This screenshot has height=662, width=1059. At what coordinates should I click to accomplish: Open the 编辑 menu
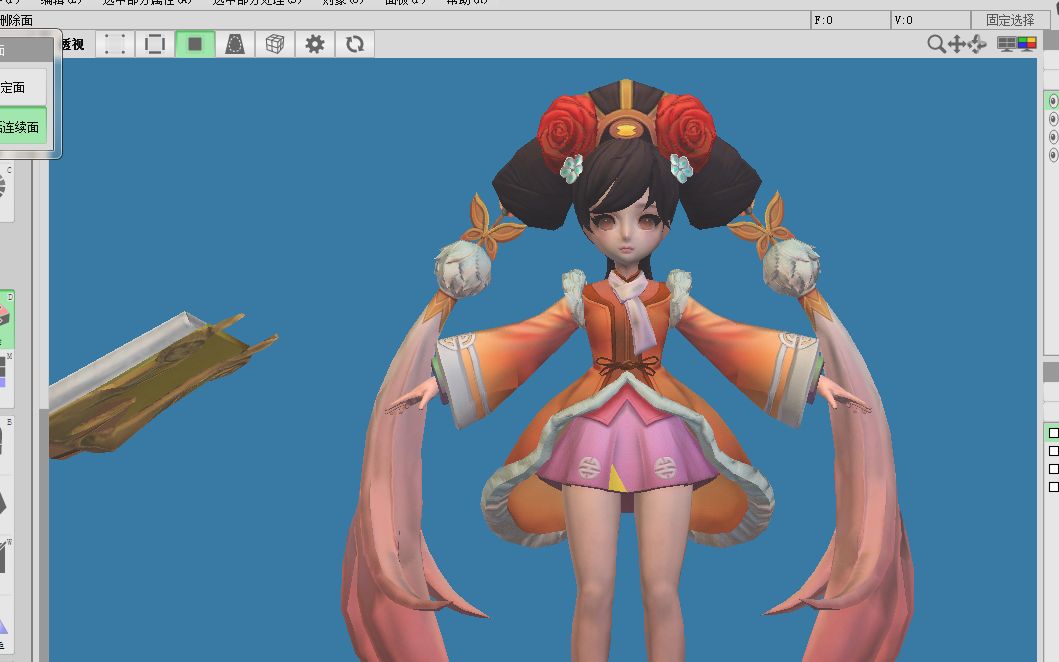click(61, 2)
